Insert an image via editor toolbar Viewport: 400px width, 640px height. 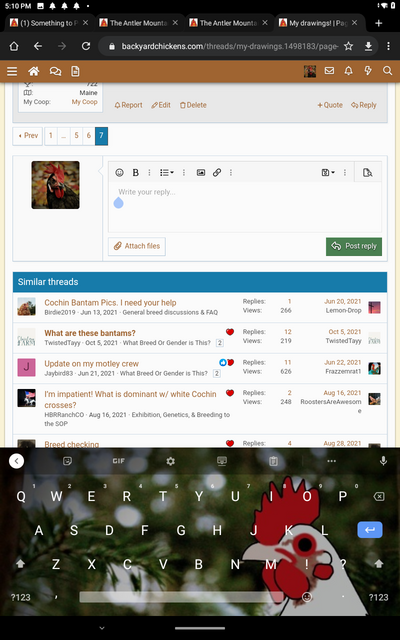[201, 173]
